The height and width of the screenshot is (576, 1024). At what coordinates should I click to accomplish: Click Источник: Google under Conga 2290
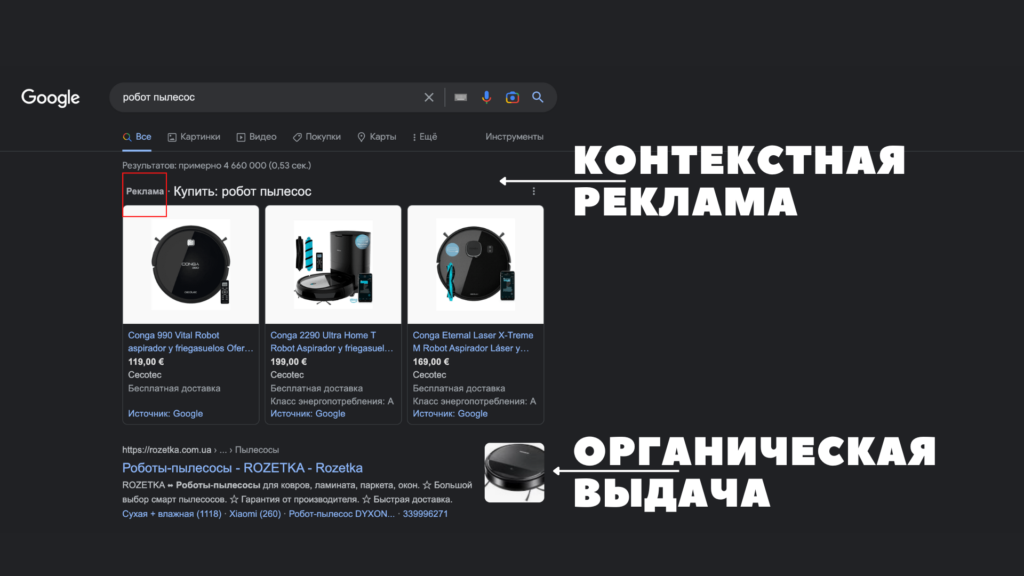[x=308, y=413]
